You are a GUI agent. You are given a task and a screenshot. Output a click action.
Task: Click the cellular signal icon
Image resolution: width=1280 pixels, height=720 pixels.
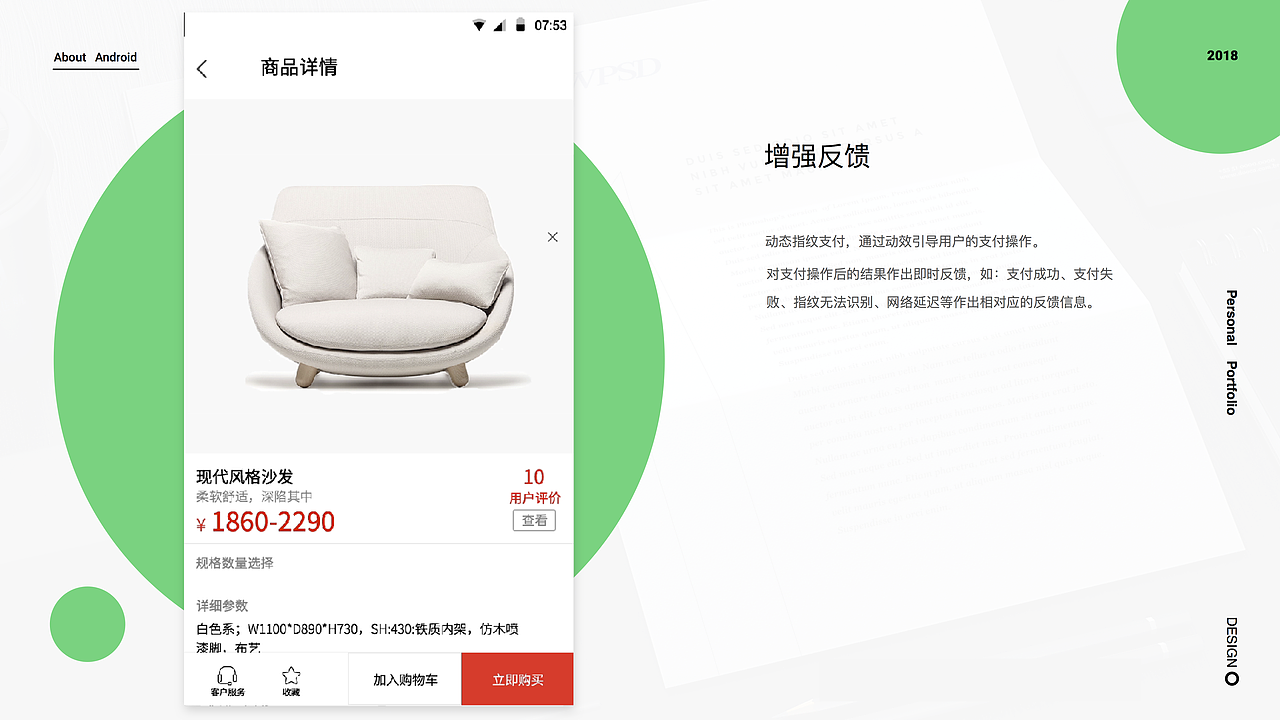pos(500,25)
